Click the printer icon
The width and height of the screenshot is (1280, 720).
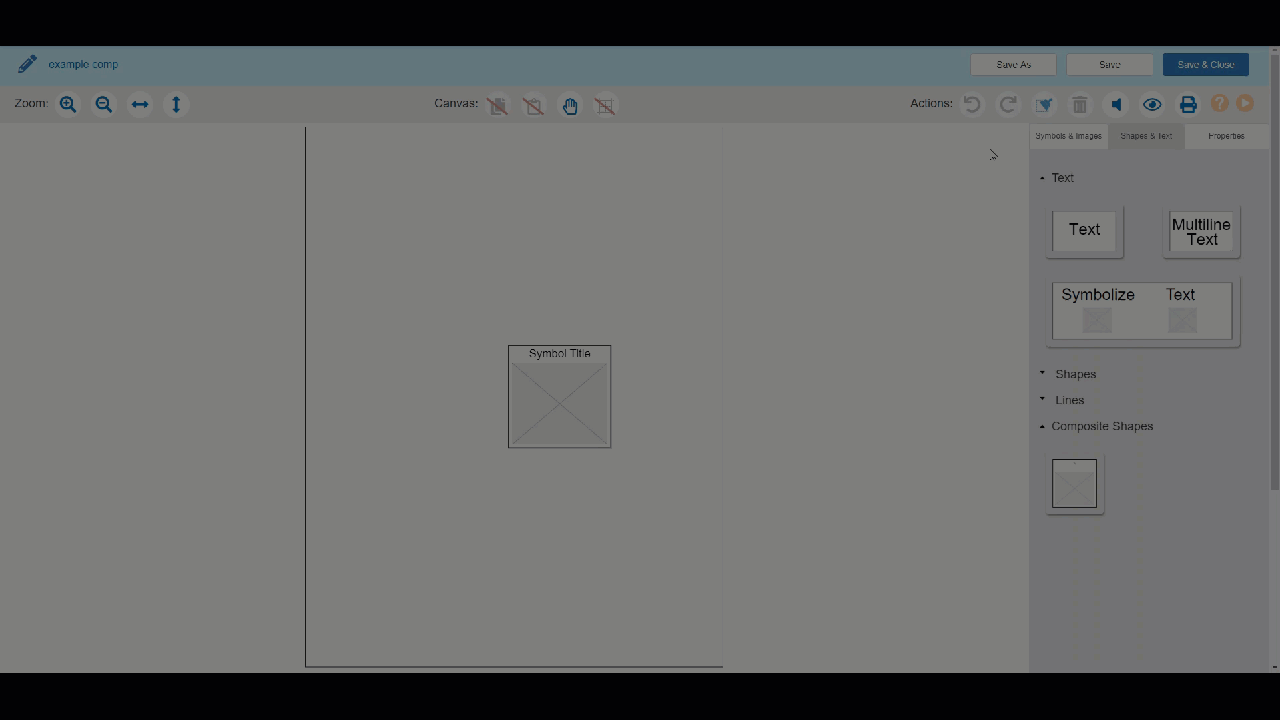pos(1188,104)
